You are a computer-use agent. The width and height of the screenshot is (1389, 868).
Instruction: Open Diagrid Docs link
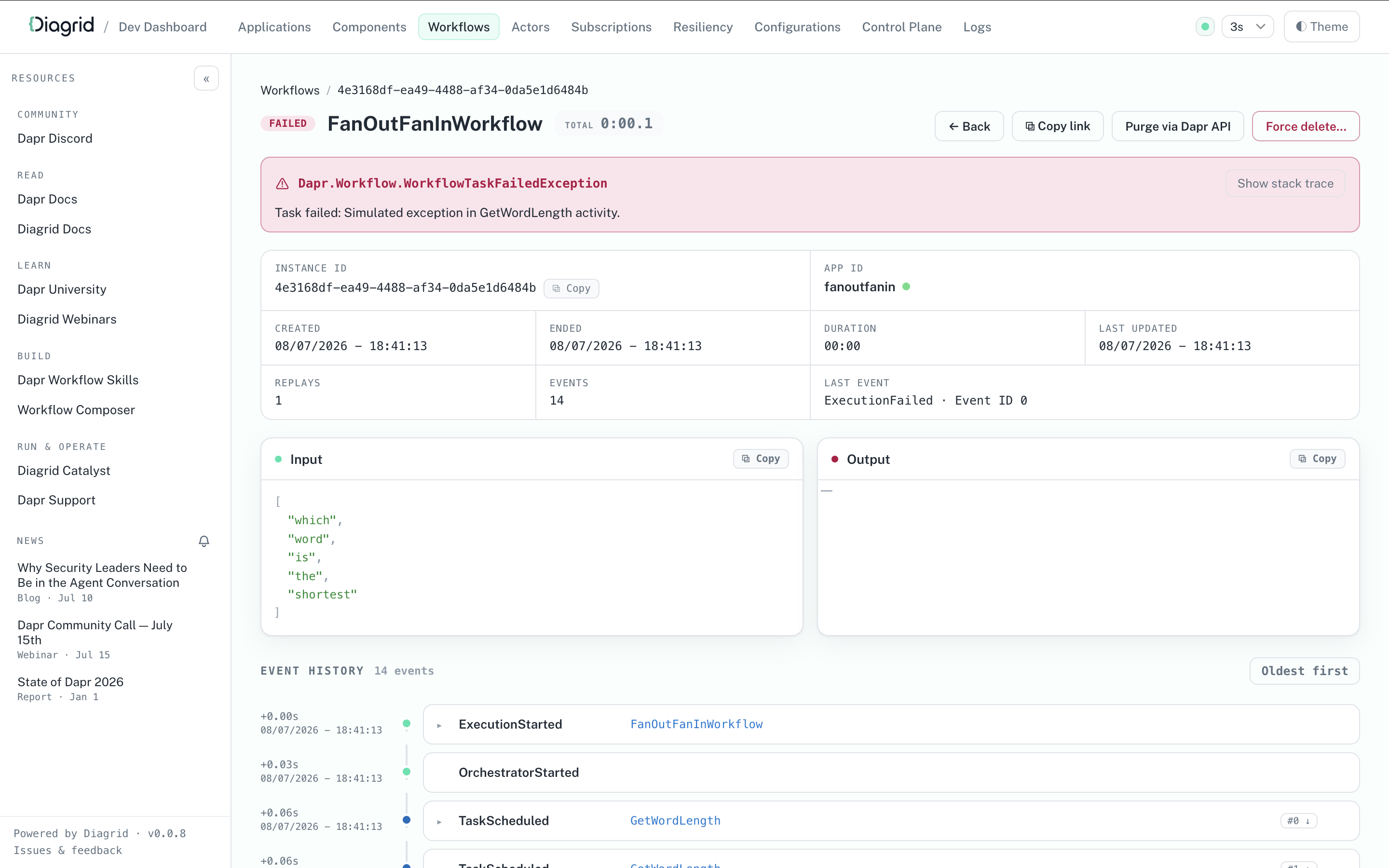tap(54, 229)
